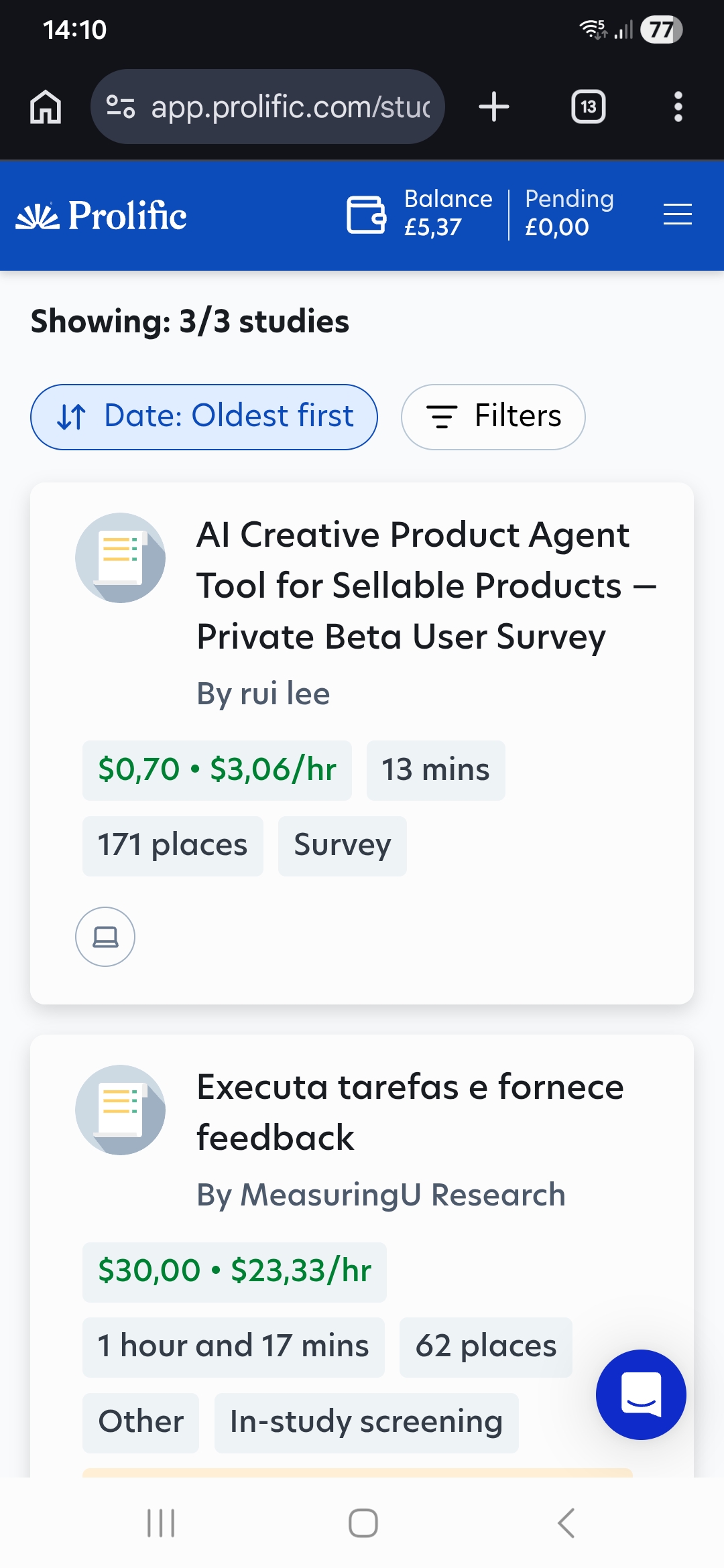Viewport: 724px width, 1568px height.
Task: Open the Filters panel
Action: pyautogui.click(x=493, y=416)
